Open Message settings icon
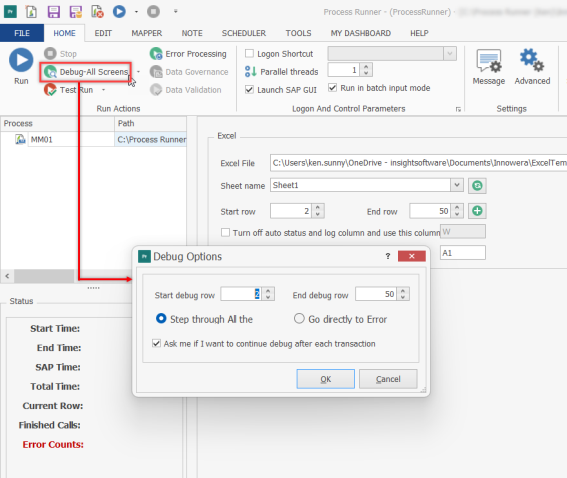The image size is (567, 478). click(489, 61)
